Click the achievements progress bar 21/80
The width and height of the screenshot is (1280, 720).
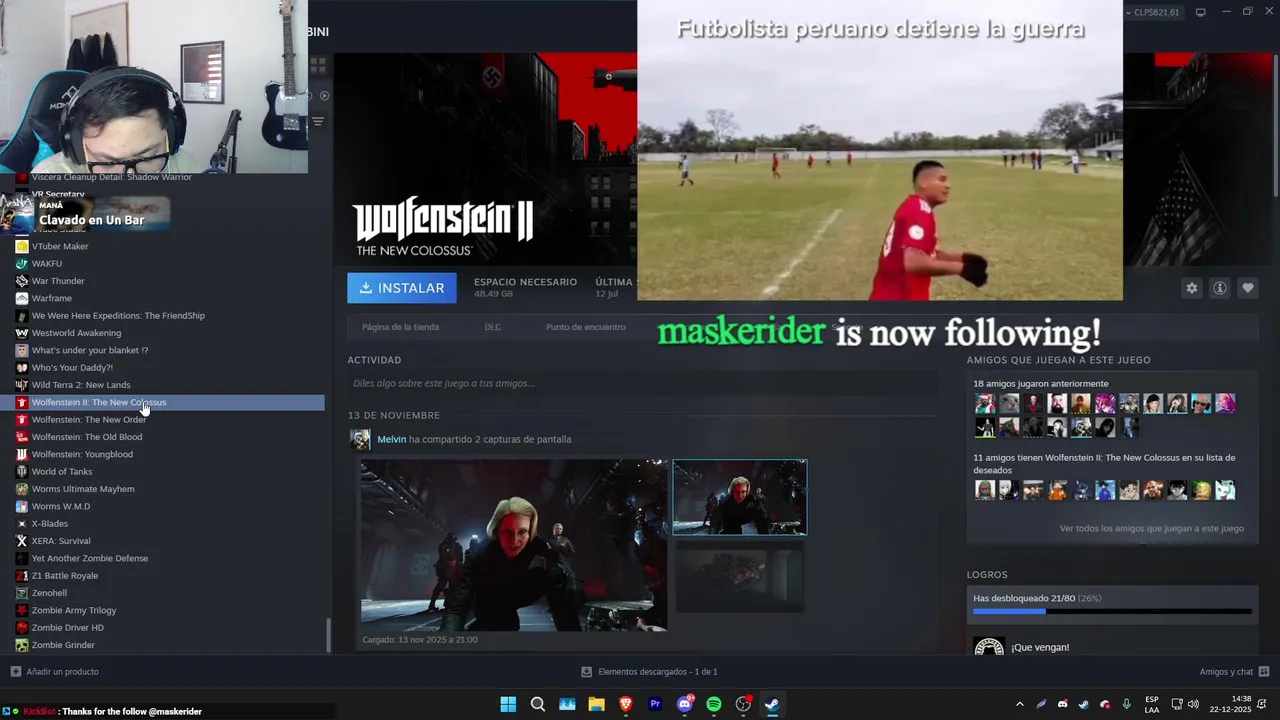tap(1112, 611)
